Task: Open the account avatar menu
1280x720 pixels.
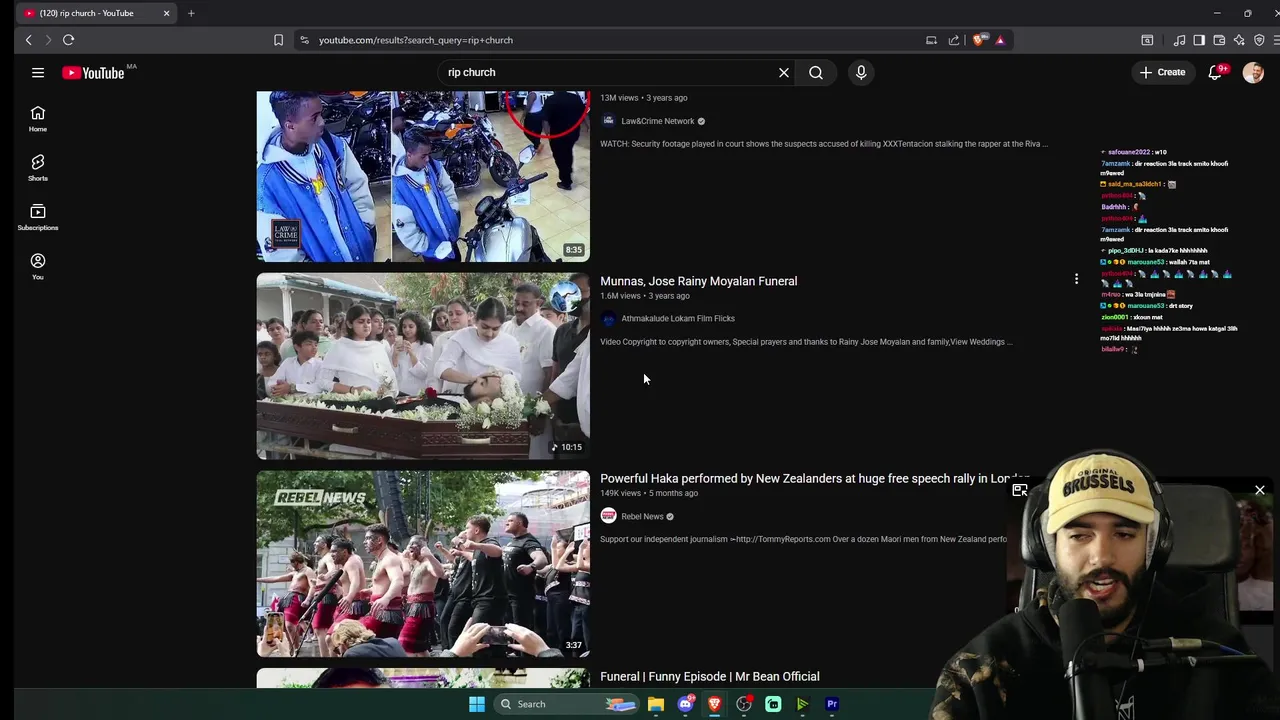Action: [1253, 72]
